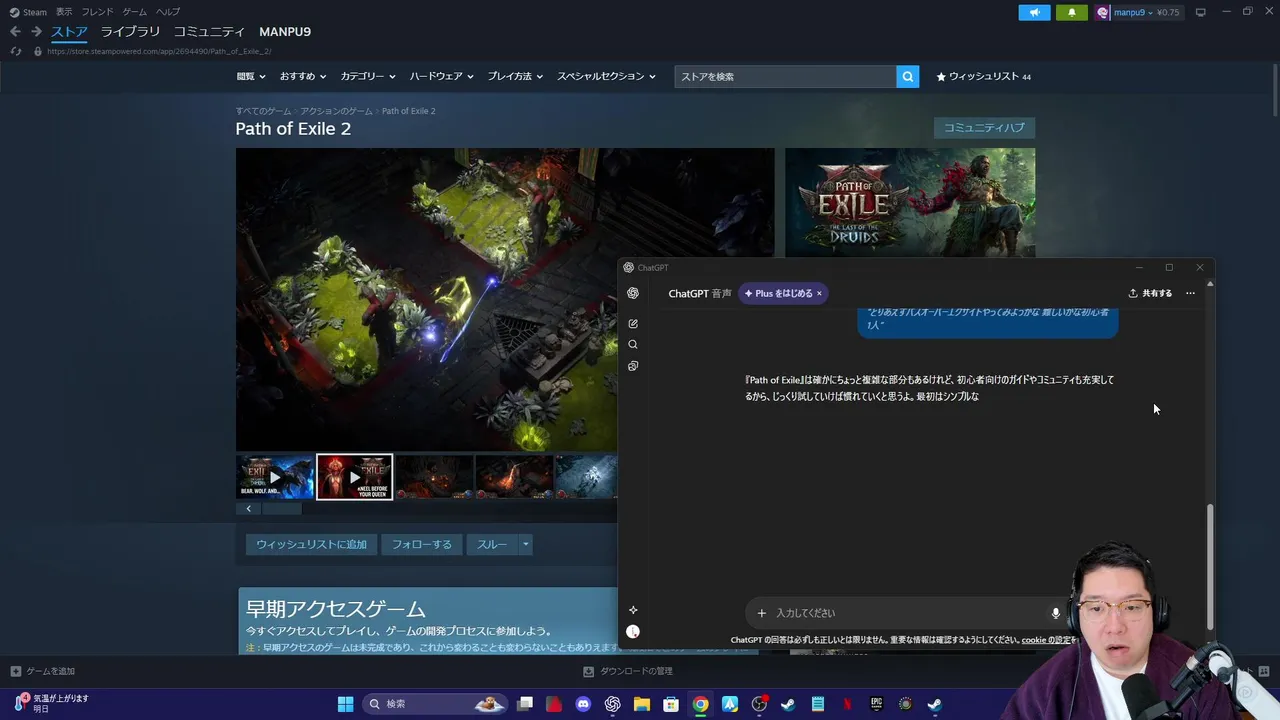Click the thumbnail strip left scroll arrow

[249, 508]
